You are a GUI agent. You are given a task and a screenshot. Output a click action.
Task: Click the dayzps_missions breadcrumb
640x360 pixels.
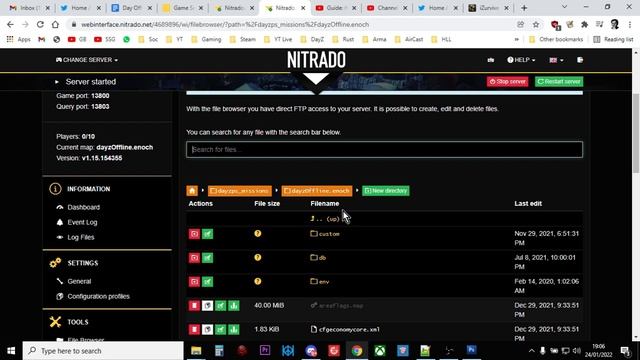tap(240, 191)
